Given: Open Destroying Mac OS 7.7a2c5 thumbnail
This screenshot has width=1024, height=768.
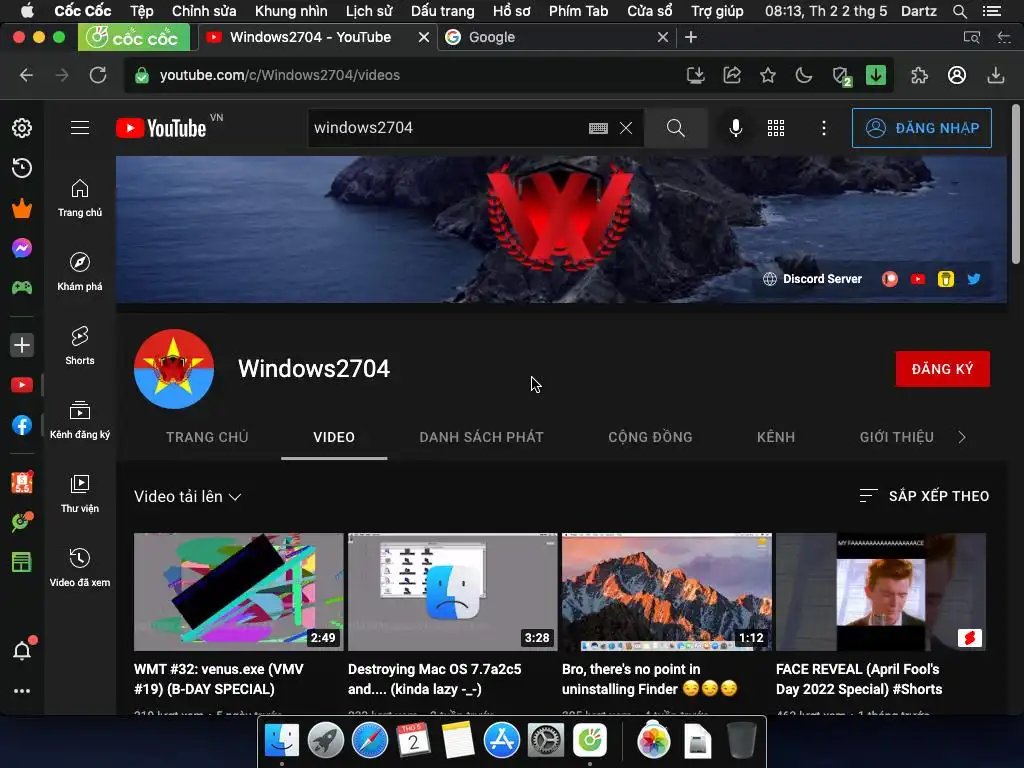Looking at the screenshot, I should 453,592.
